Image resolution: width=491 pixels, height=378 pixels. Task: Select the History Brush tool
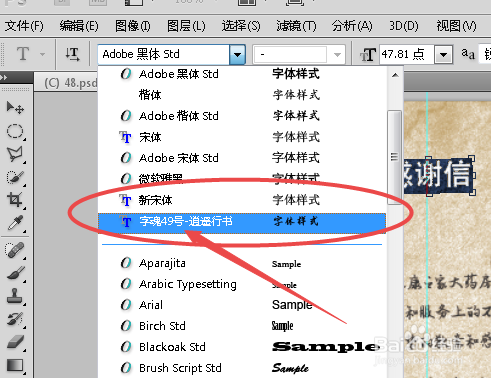coord(15,319)
